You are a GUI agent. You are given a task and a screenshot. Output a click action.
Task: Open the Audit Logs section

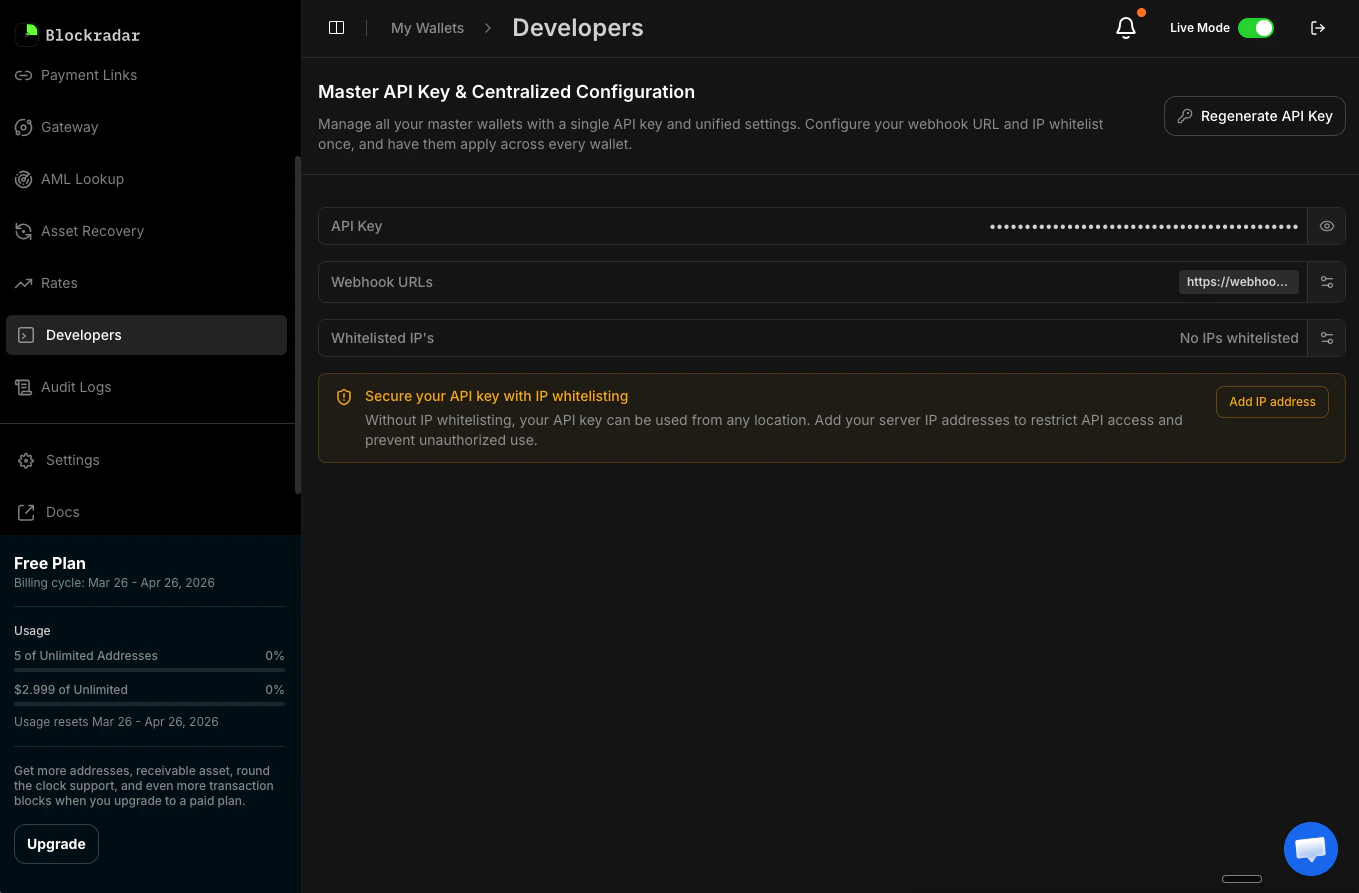[x=75, y=387]
